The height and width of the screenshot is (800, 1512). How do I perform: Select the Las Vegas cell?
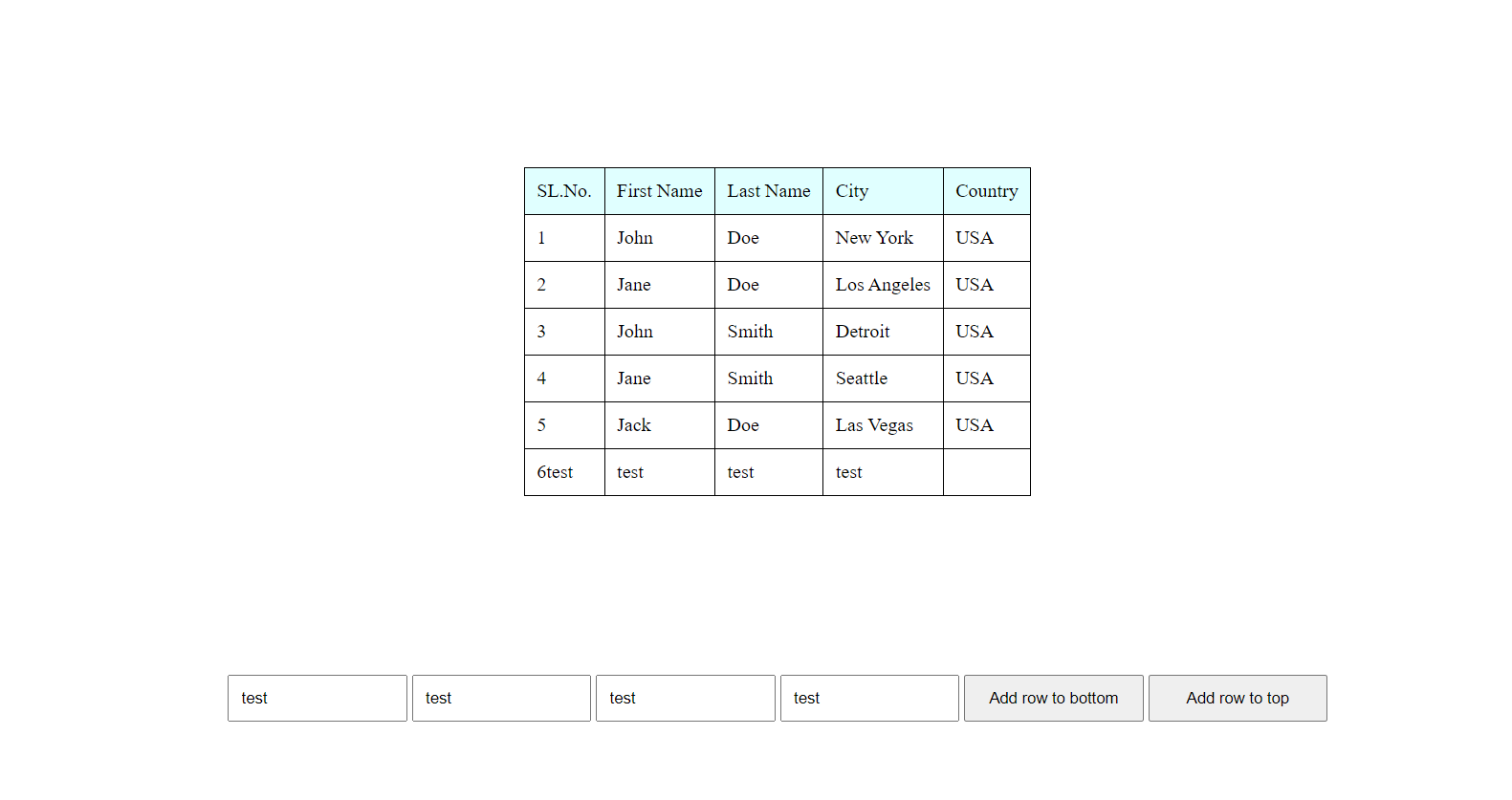[x=883, y=425]
